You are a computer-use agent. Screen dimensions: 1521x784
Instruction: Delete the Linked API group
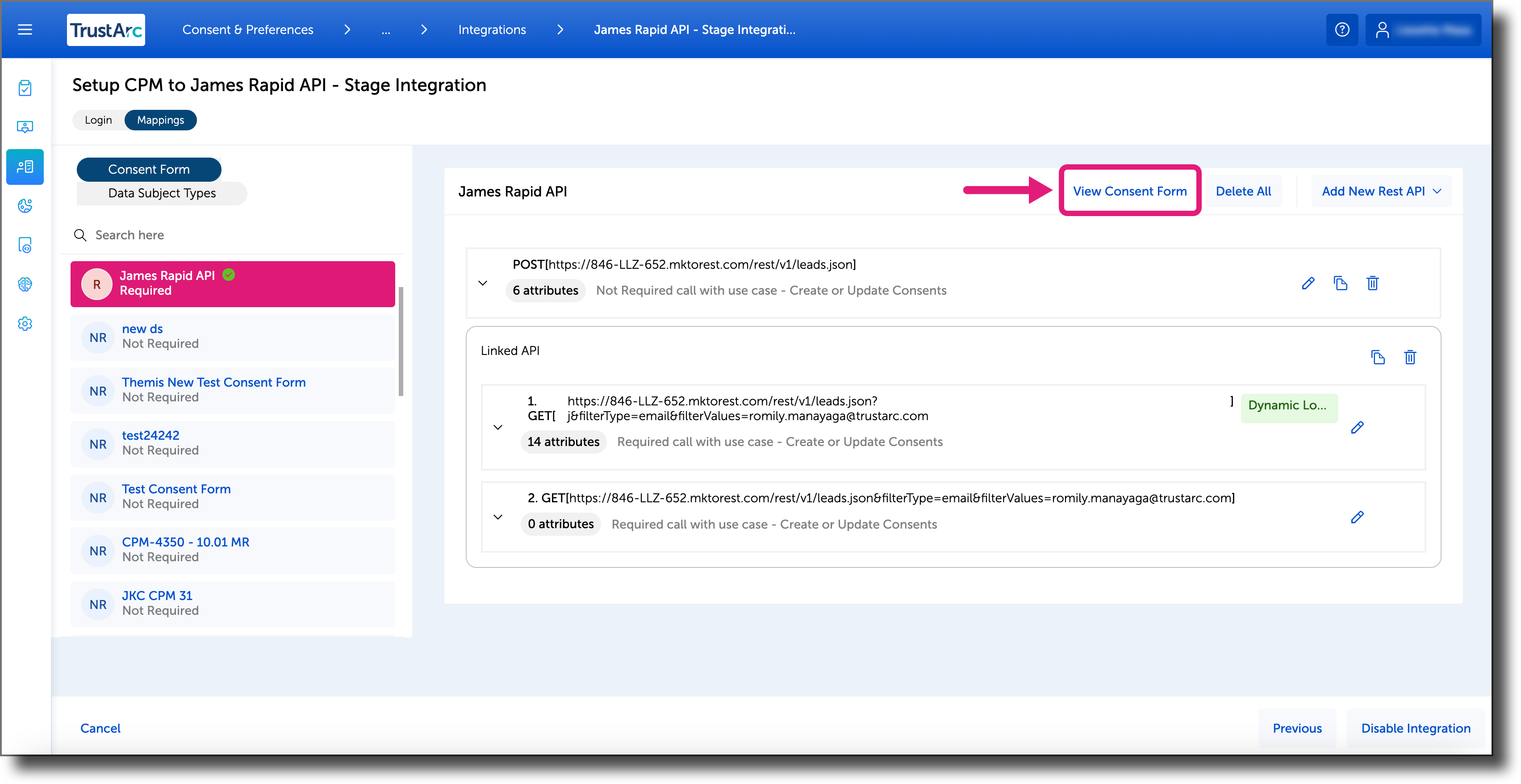tap(1410, 357)
